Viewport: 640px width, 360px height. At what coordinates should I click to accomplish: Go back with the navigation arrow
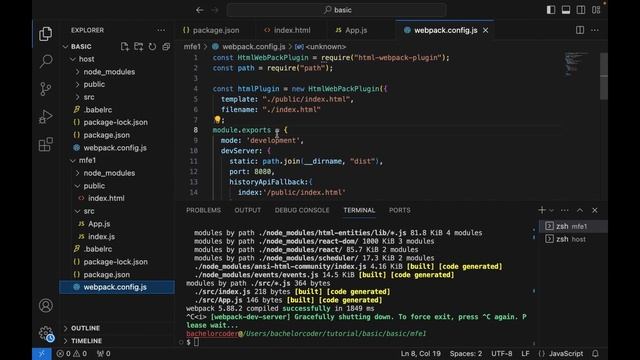coord(200,10)
